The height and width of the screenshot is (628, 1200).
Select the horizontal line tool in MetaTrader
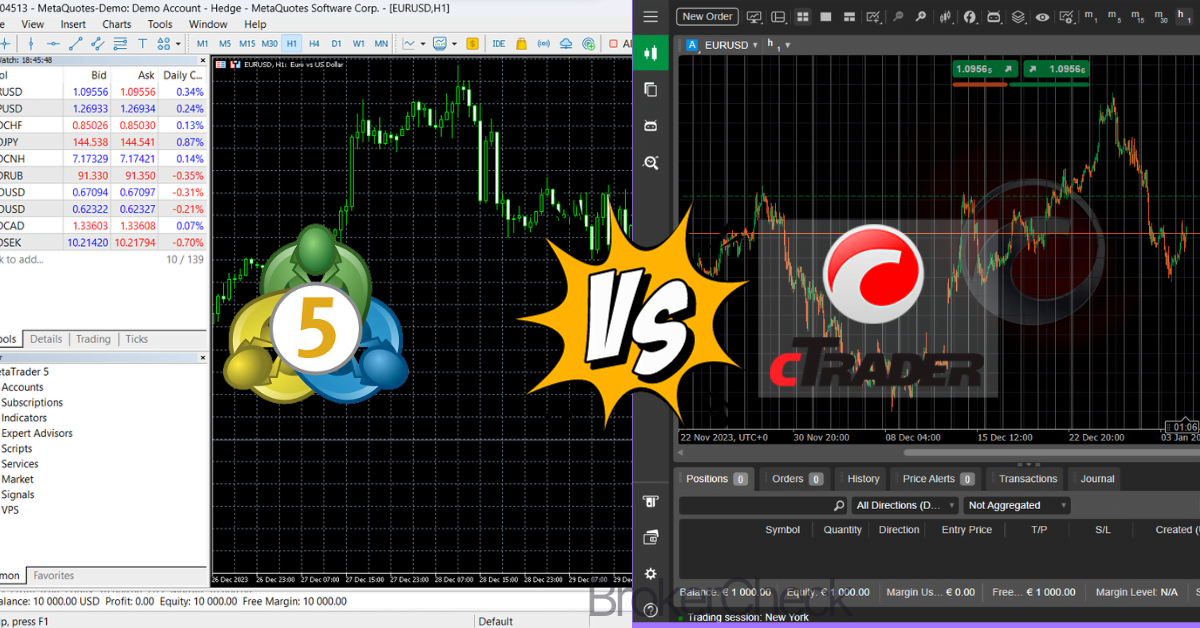click(x=54, y=44)
